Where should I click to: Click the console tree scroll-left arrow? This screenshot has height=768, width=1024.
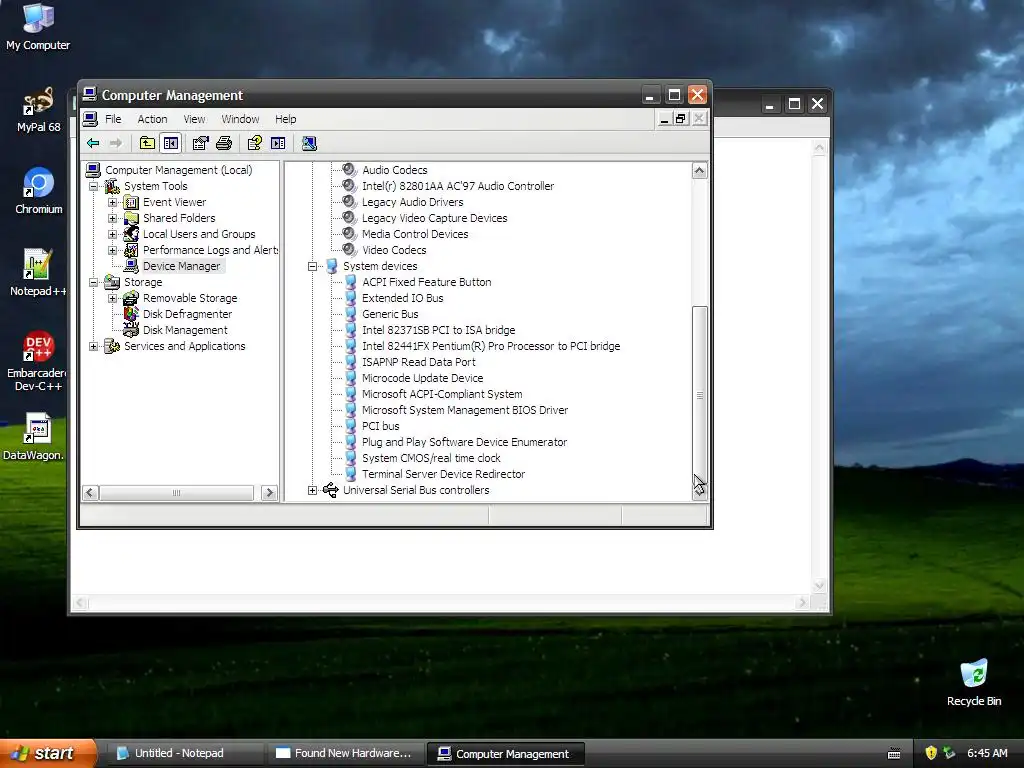[x=91, y=492]
